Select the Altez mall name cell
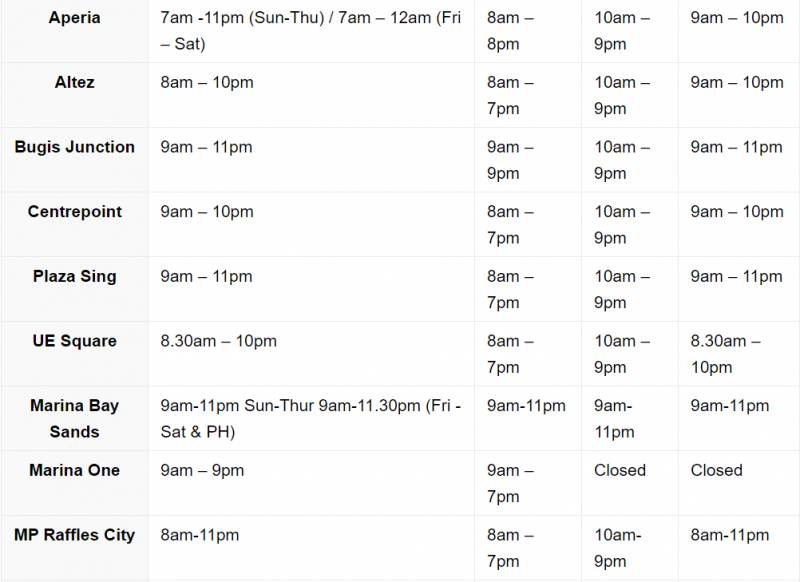This screenshot has height=582, width=800. tap(74, 83)
